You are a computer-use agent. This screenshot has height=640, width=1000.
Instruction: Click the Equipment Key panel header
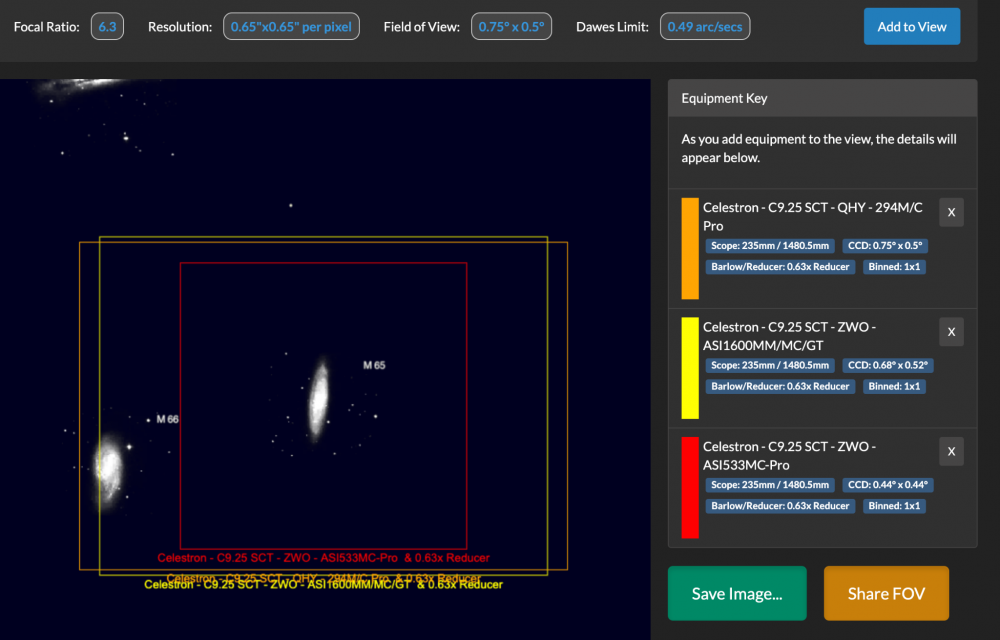pyautogui.click(x=822, y=98)
